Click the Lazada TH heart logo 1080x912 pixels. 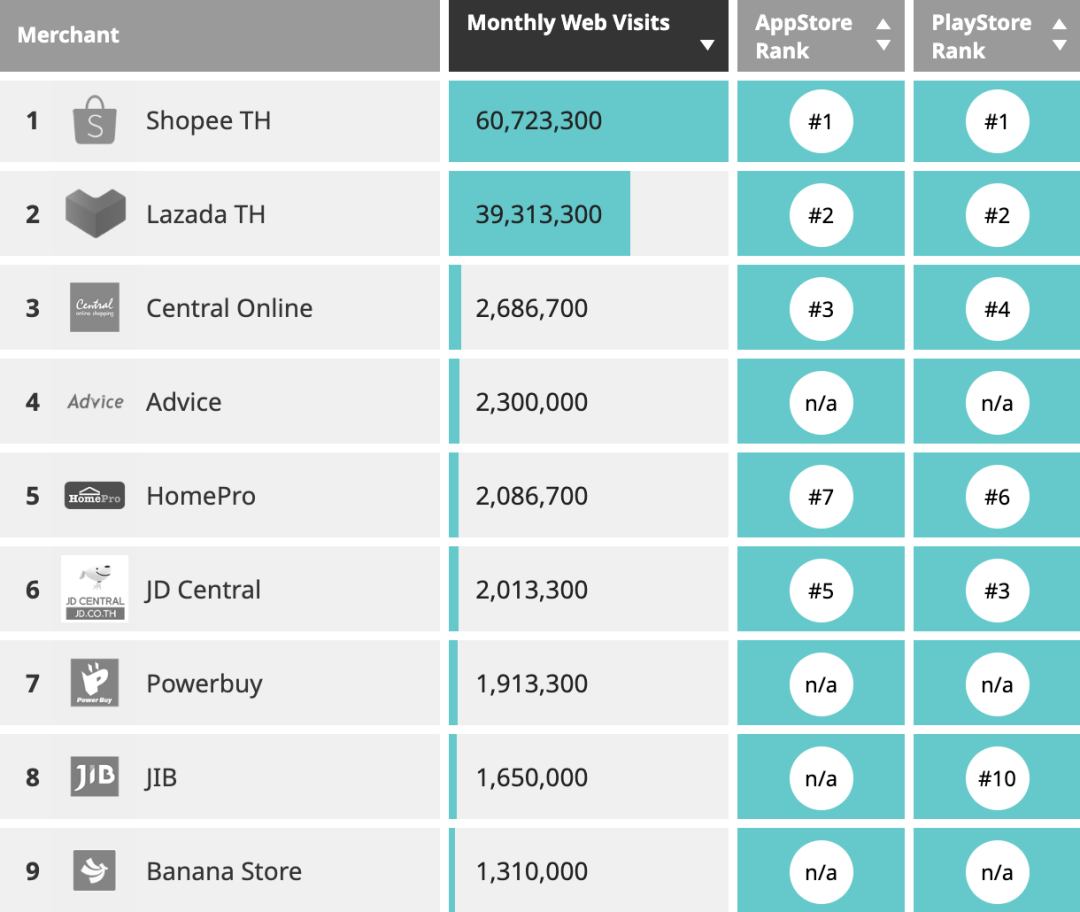tap(96, 214)
